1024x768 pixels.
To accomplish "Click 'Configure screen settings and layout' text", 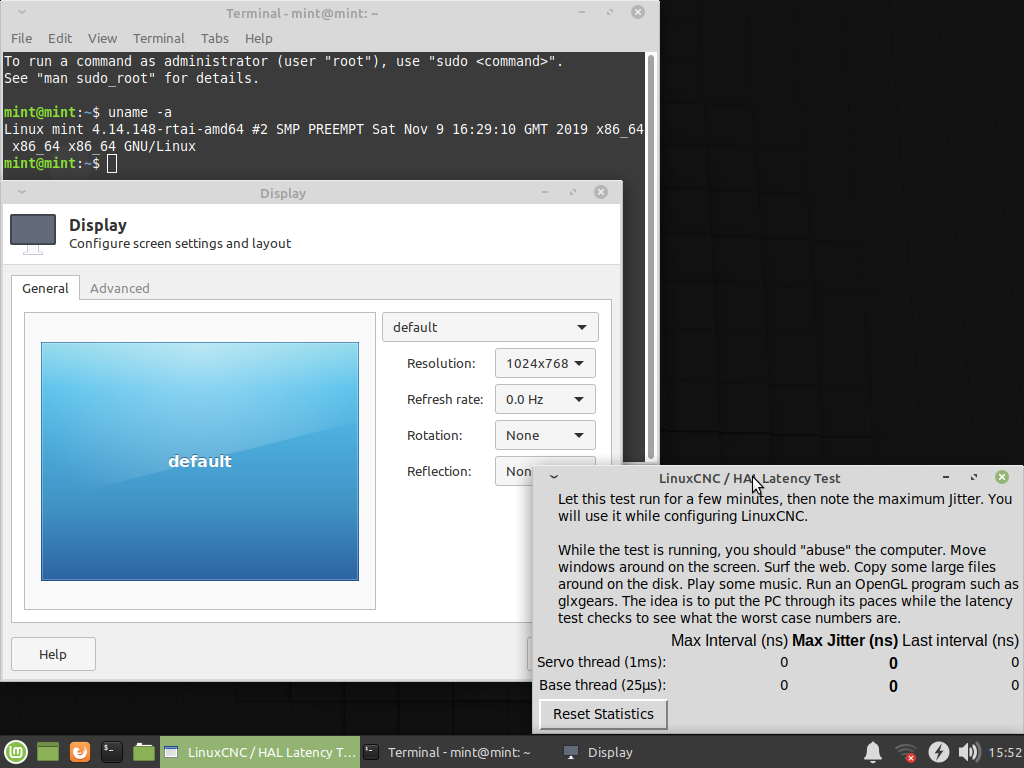I will (180, 244).
